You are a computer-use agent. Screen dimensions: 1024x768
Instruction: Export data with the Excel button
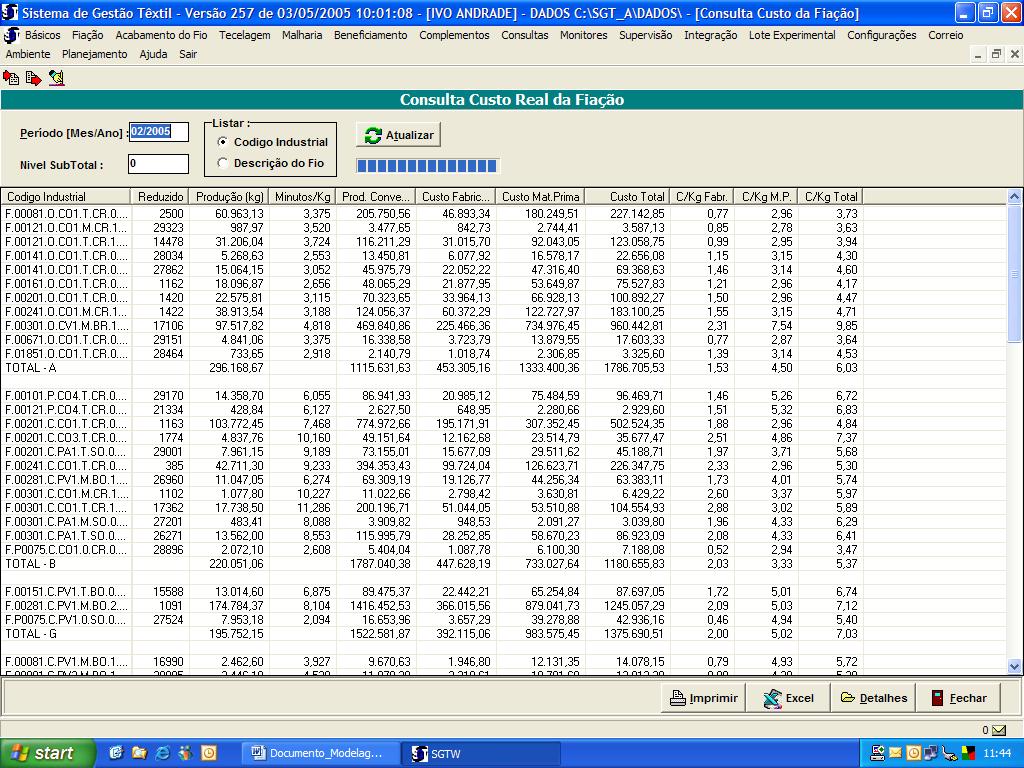(787, 698)
